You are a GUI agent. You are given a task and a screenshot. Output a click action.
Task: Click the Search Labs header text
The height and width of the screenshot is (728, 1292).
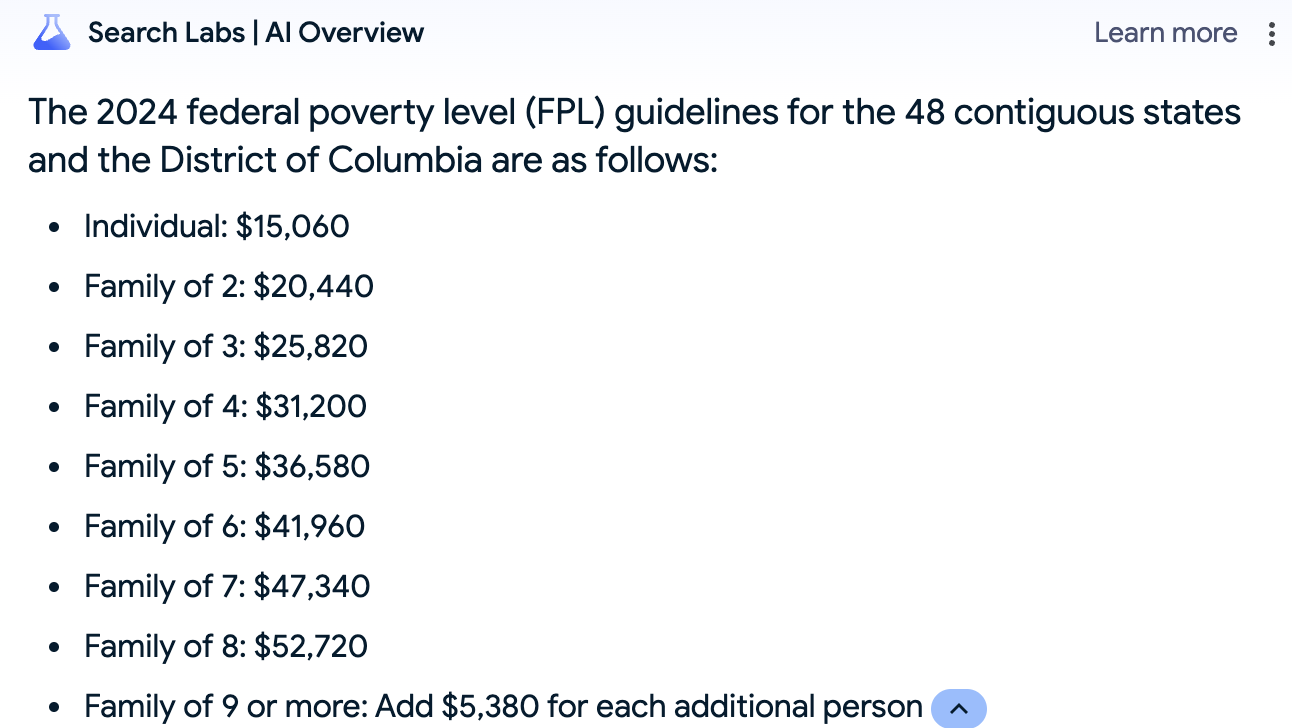tap(166, 33)
